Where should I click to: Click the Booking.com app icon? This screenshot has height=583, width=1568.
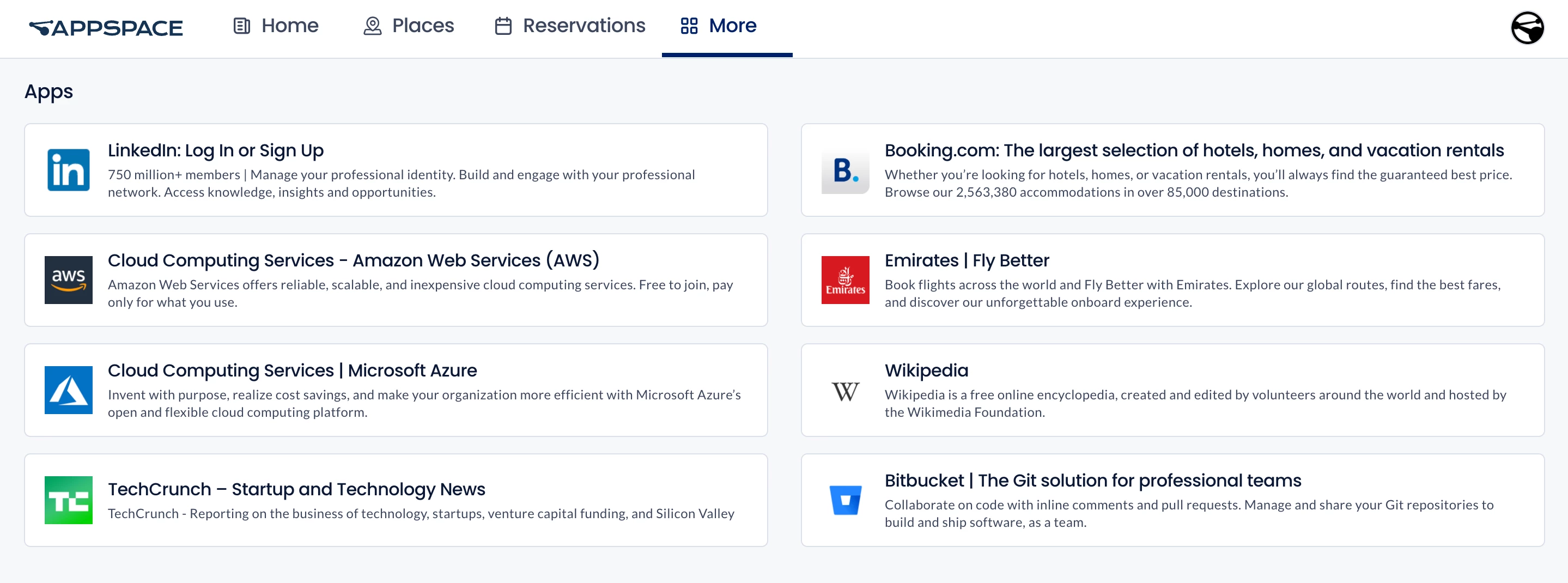click(x=845, y=170)
